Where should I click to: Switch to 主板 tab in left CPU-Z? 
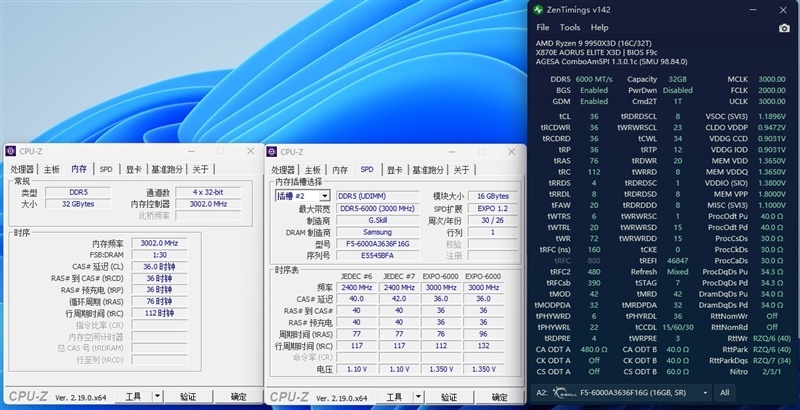point(52,169)
